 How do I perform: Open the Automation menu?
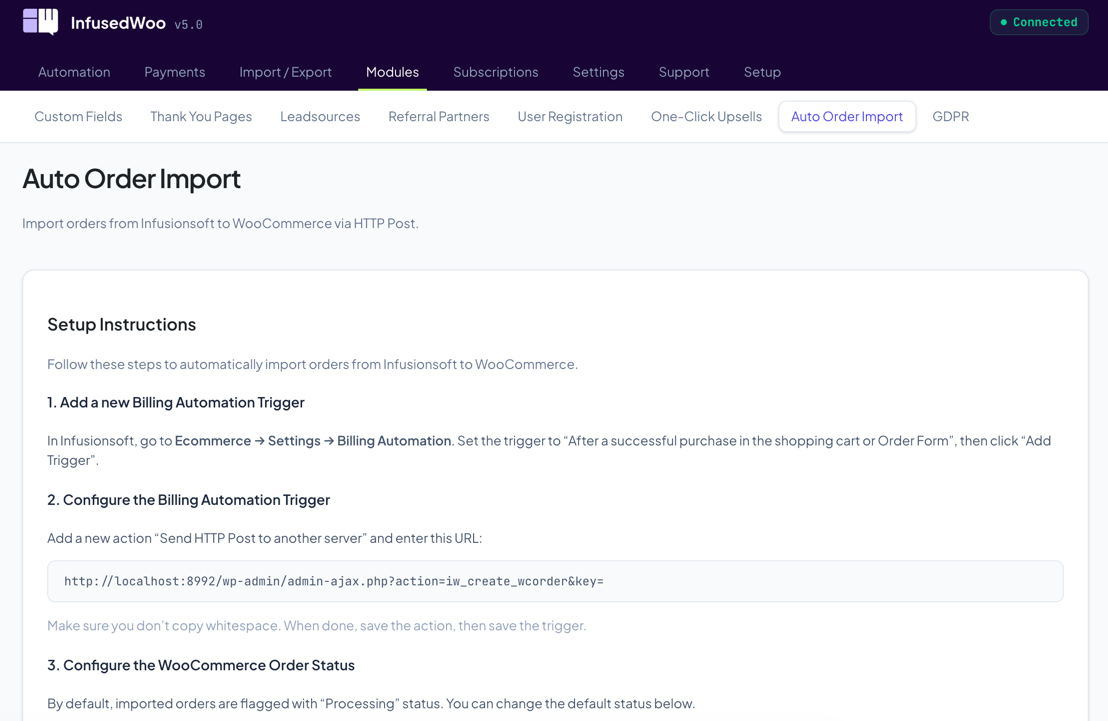(73, 71)
